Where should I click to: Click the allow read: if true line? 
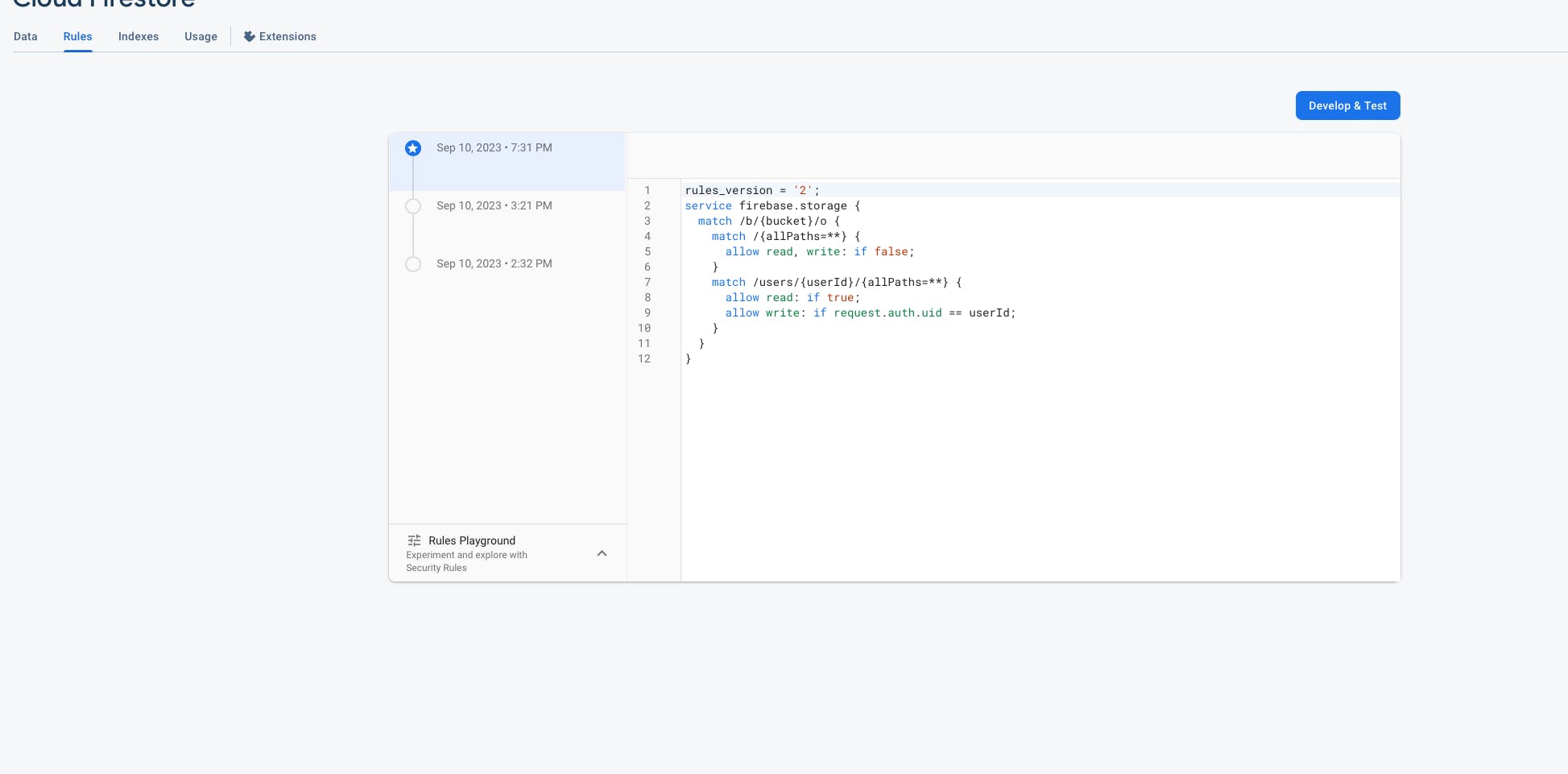(x=792, y=297)
